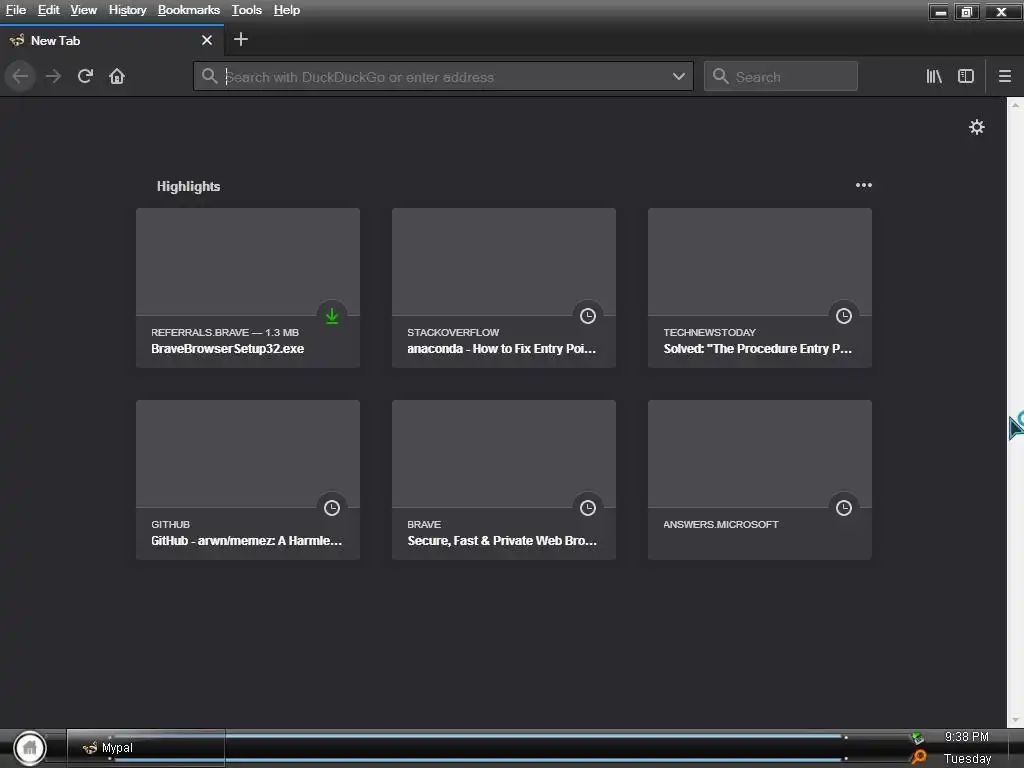Minimize the browser window
The image size is (1024, 768).
click(939, 12)
